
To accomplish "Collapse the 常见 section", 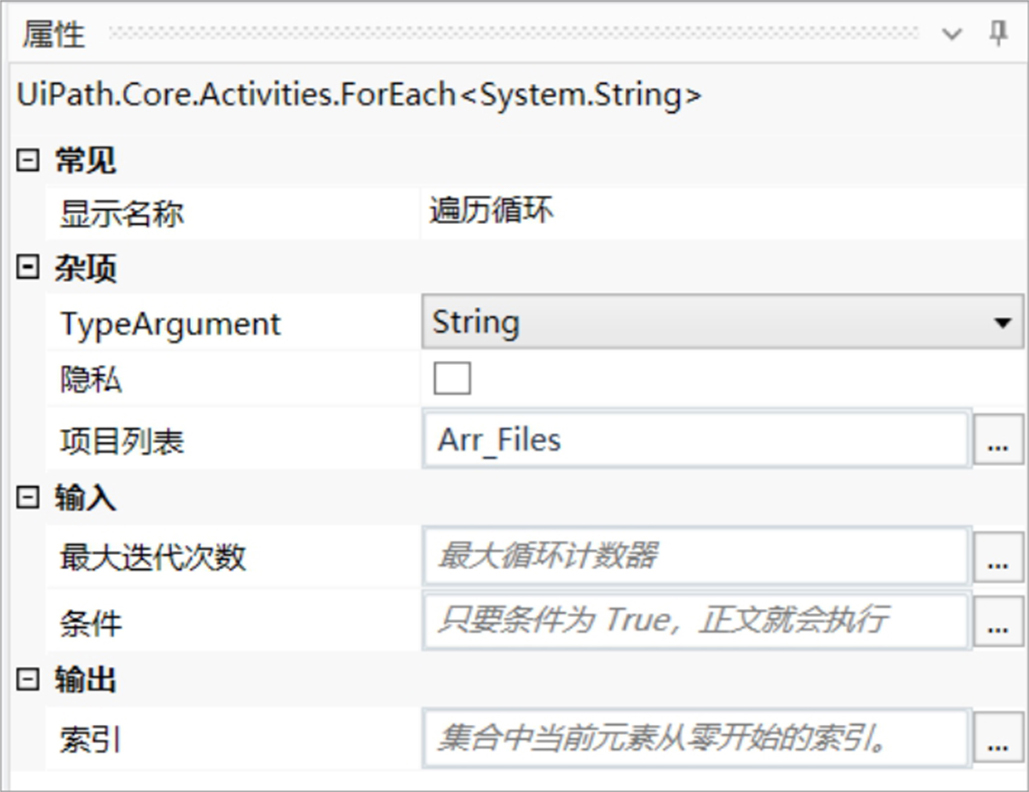I will click(x=28, y=159).
